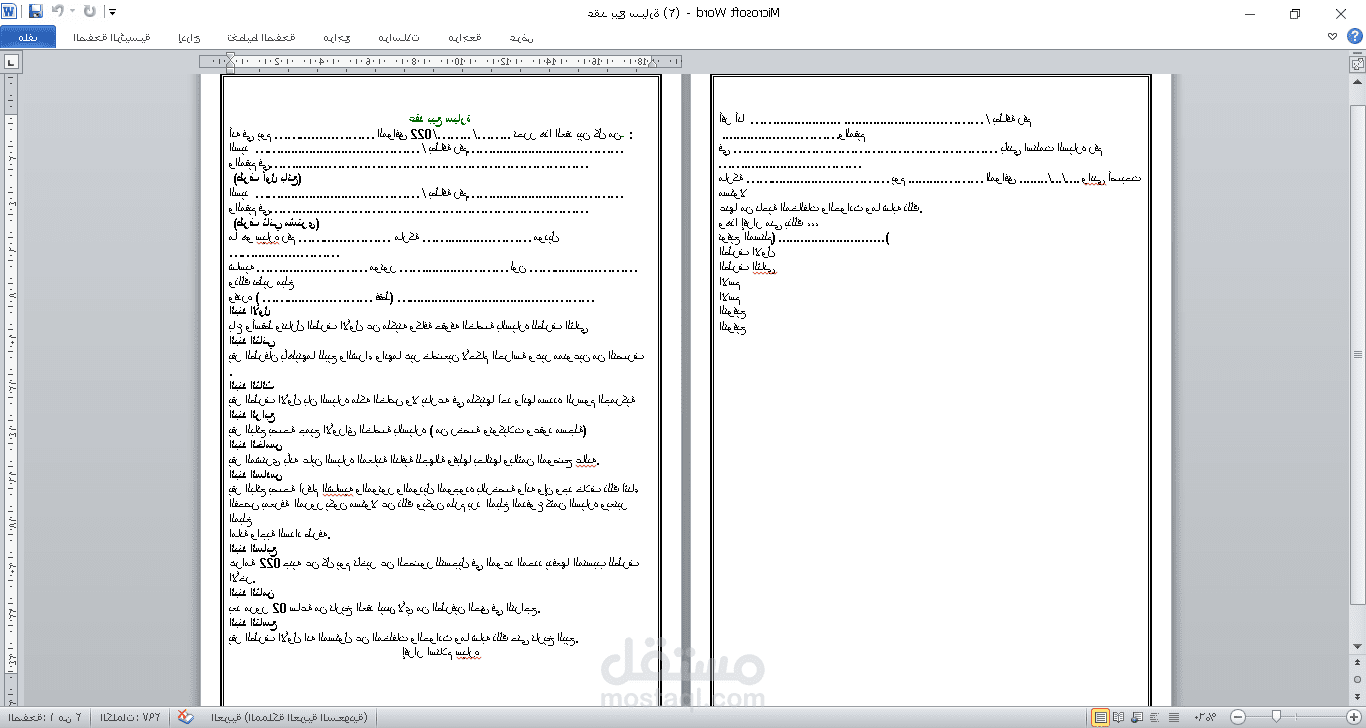Open Microsoft Word Help
Viewport: 1366px width, 728px height.
(x=1355, y=36)
